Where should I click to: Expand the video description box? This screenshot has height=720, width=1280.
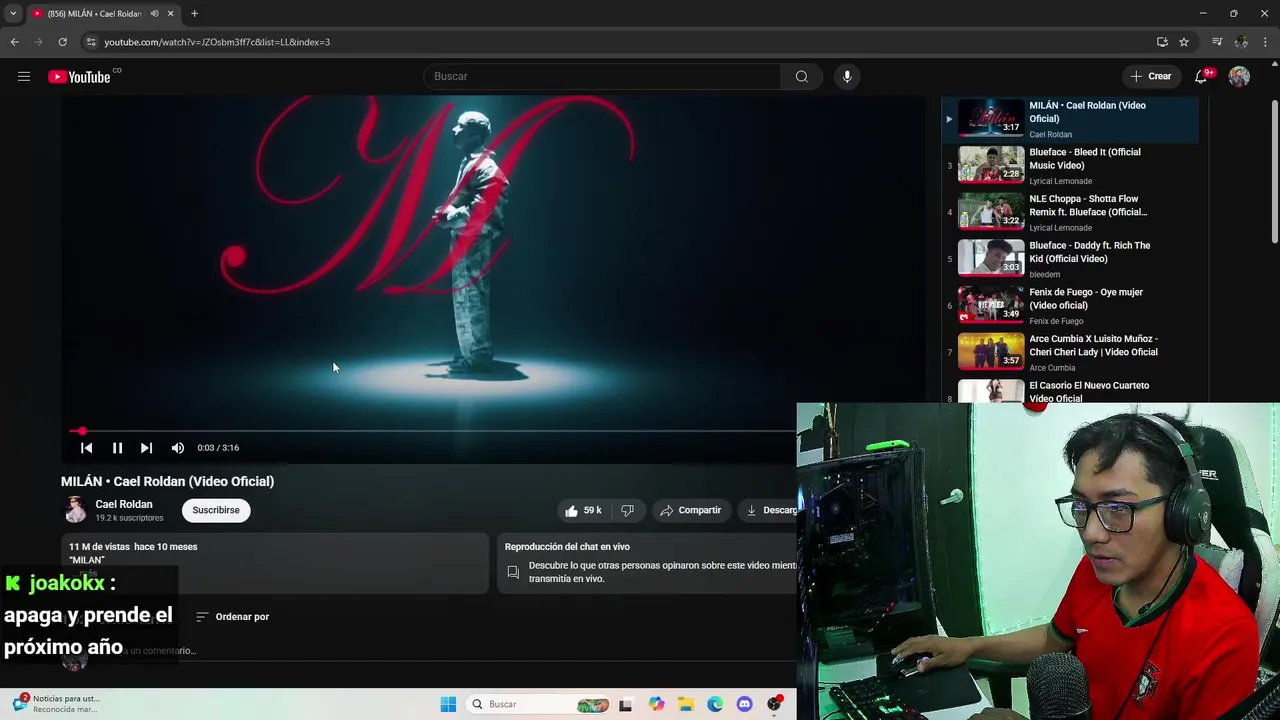[275, 563]
